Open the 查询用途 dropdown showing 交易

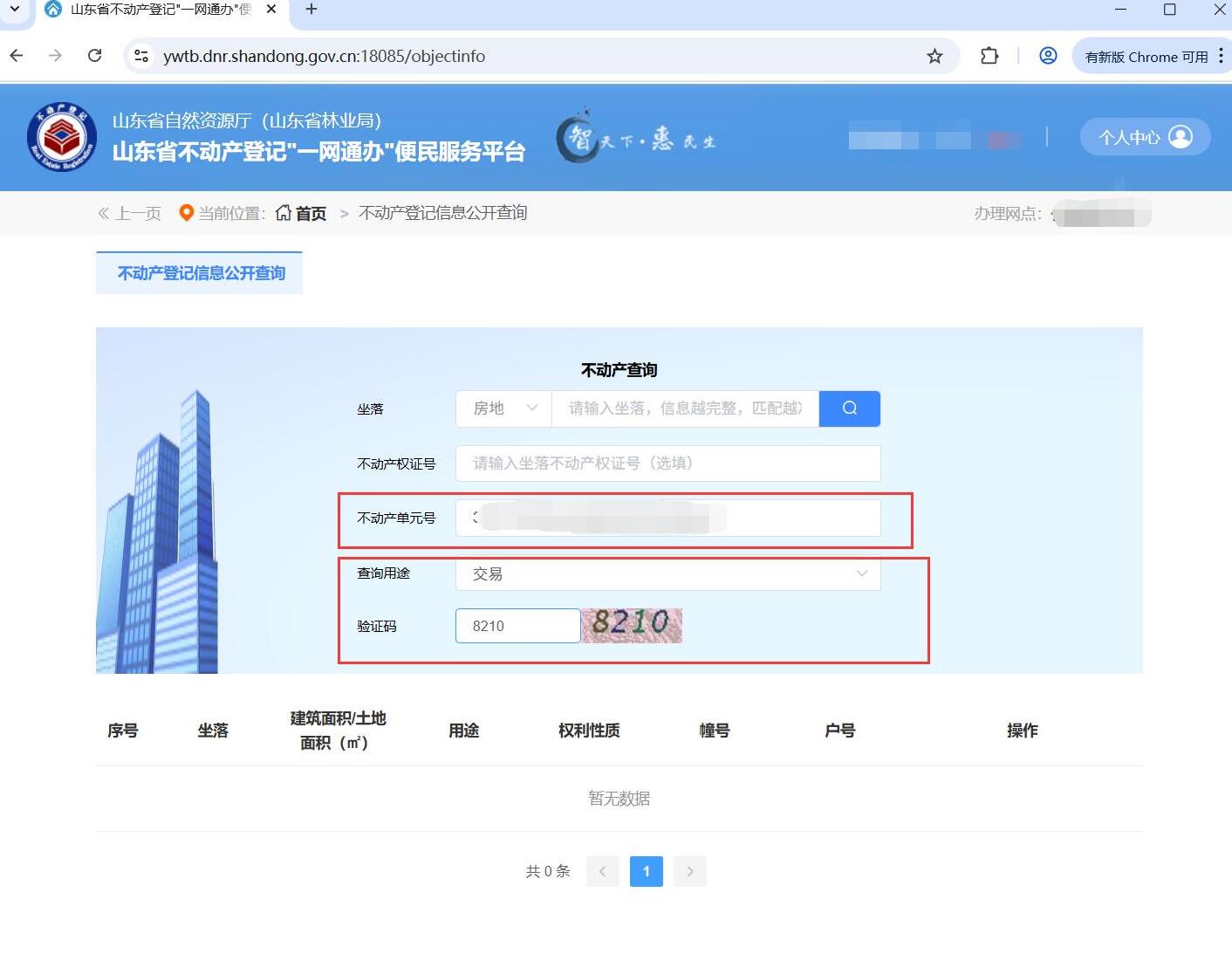pos(667,573)
